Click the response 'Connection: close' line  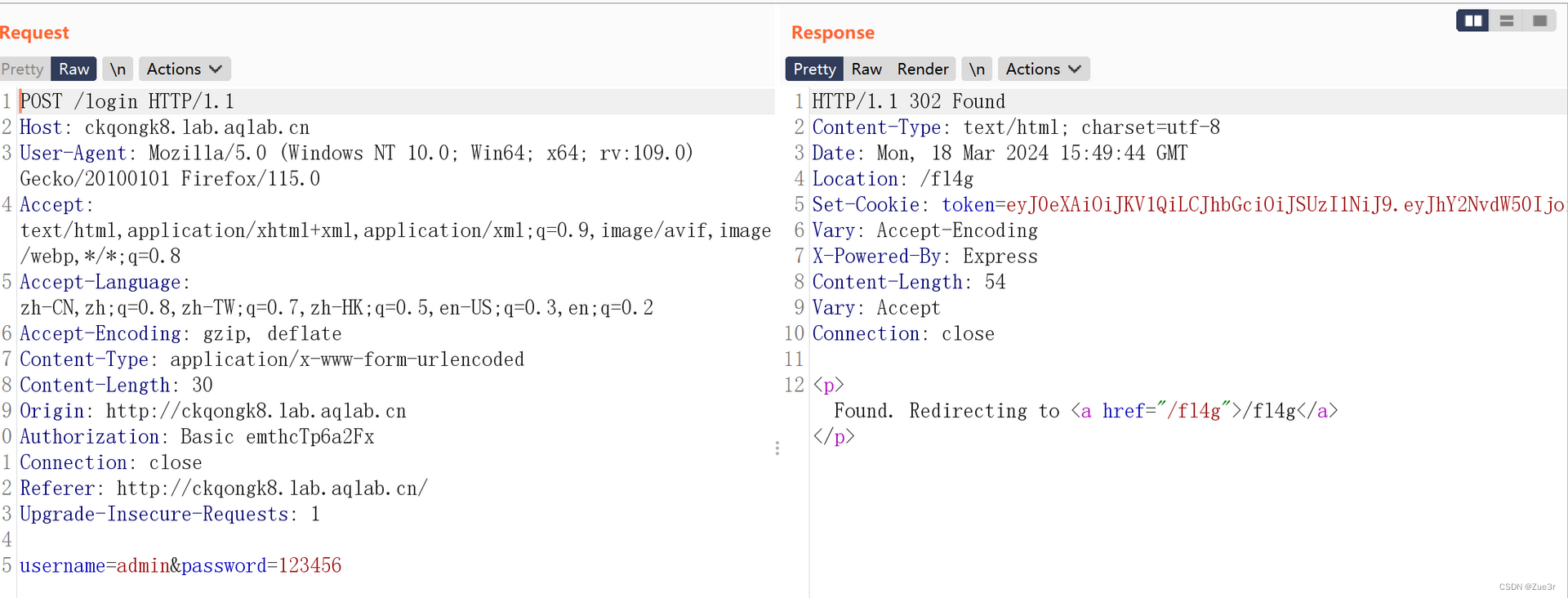click(x=903, y=334)
